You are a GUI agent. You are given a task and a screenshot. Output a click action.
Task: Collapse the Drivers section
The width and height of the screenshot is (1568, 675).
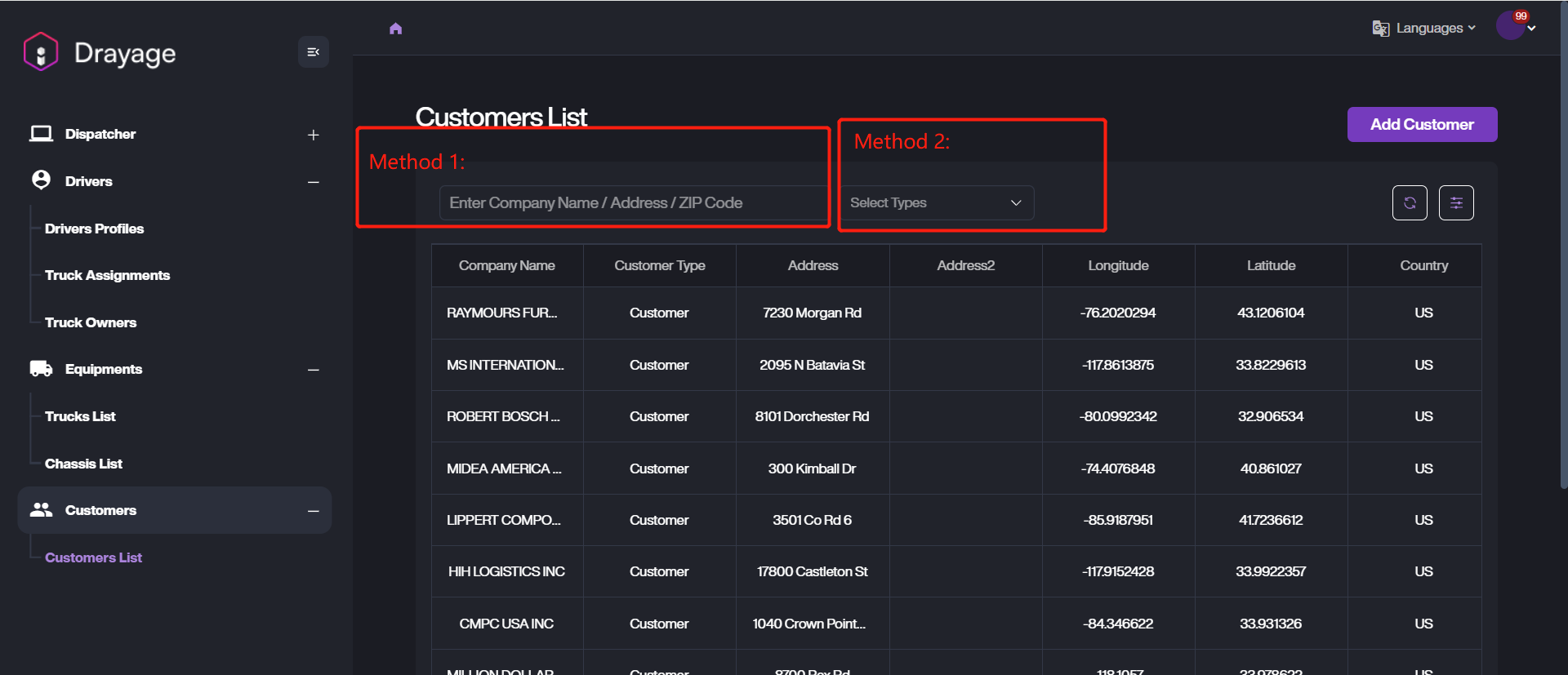tap(313, 182)
